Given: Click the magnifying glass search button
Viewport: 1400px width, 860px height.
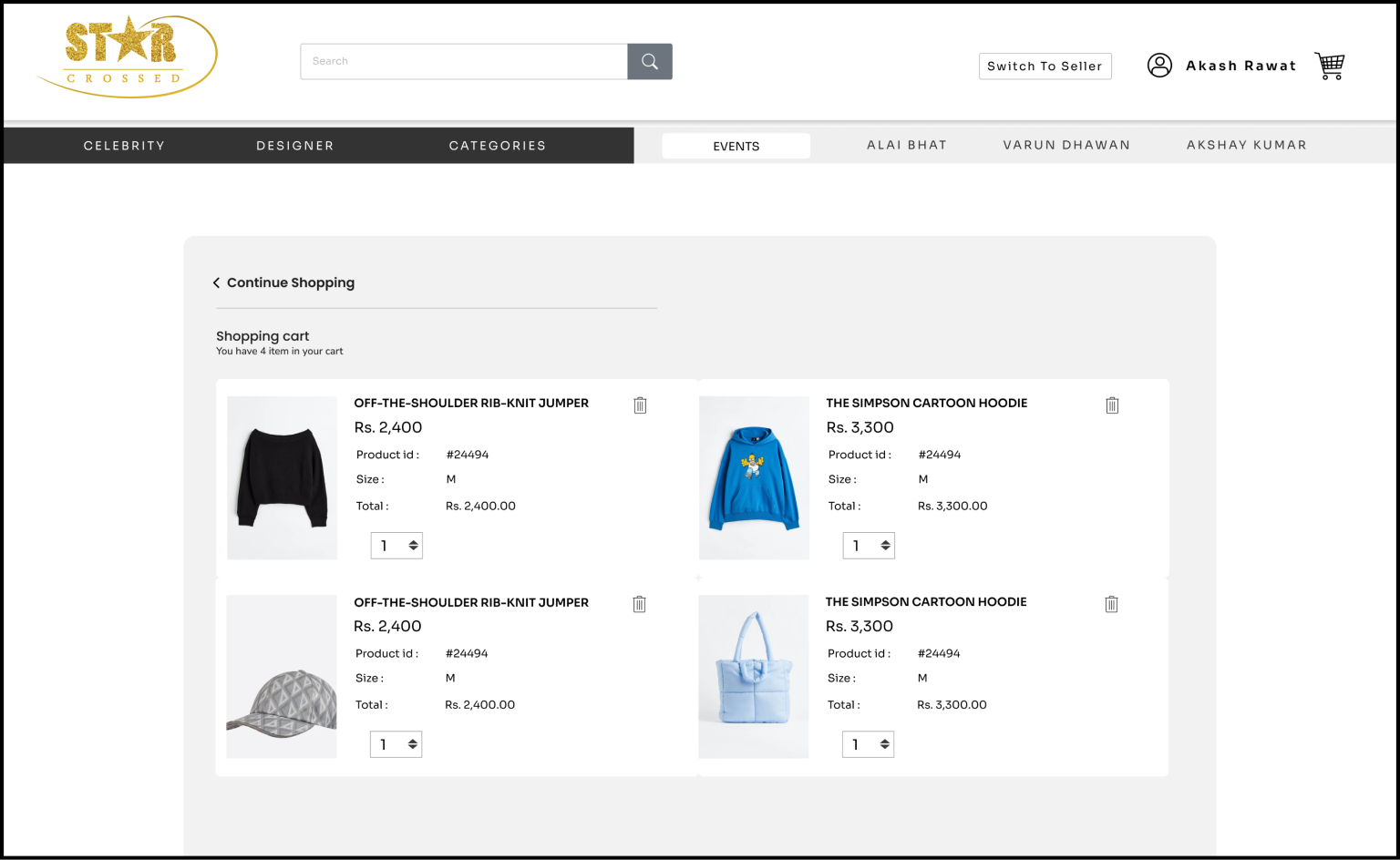Looking at the screenshot, I should coord(649,61).
